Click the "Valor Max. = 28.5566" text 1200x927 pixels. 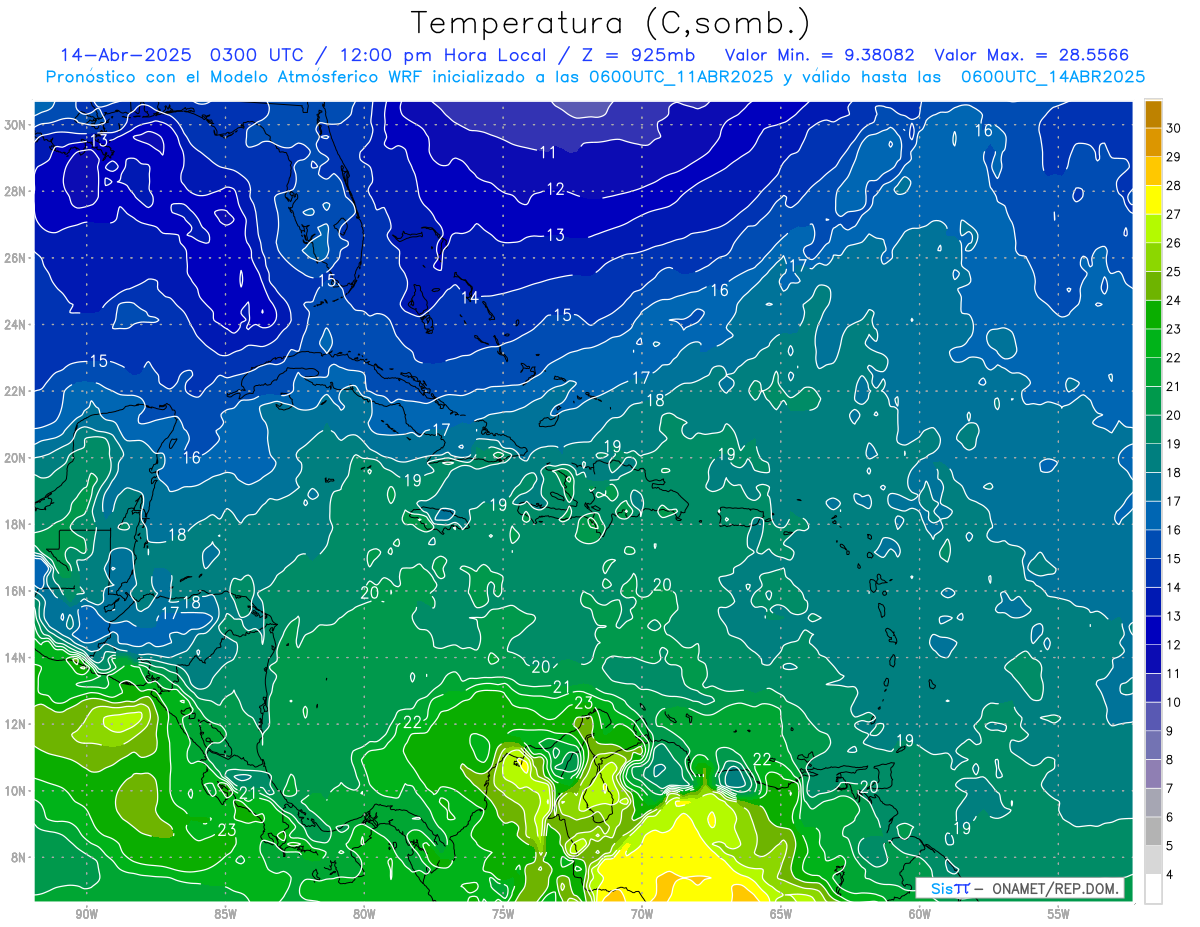pyautogui.click(x=1032, y=54)
